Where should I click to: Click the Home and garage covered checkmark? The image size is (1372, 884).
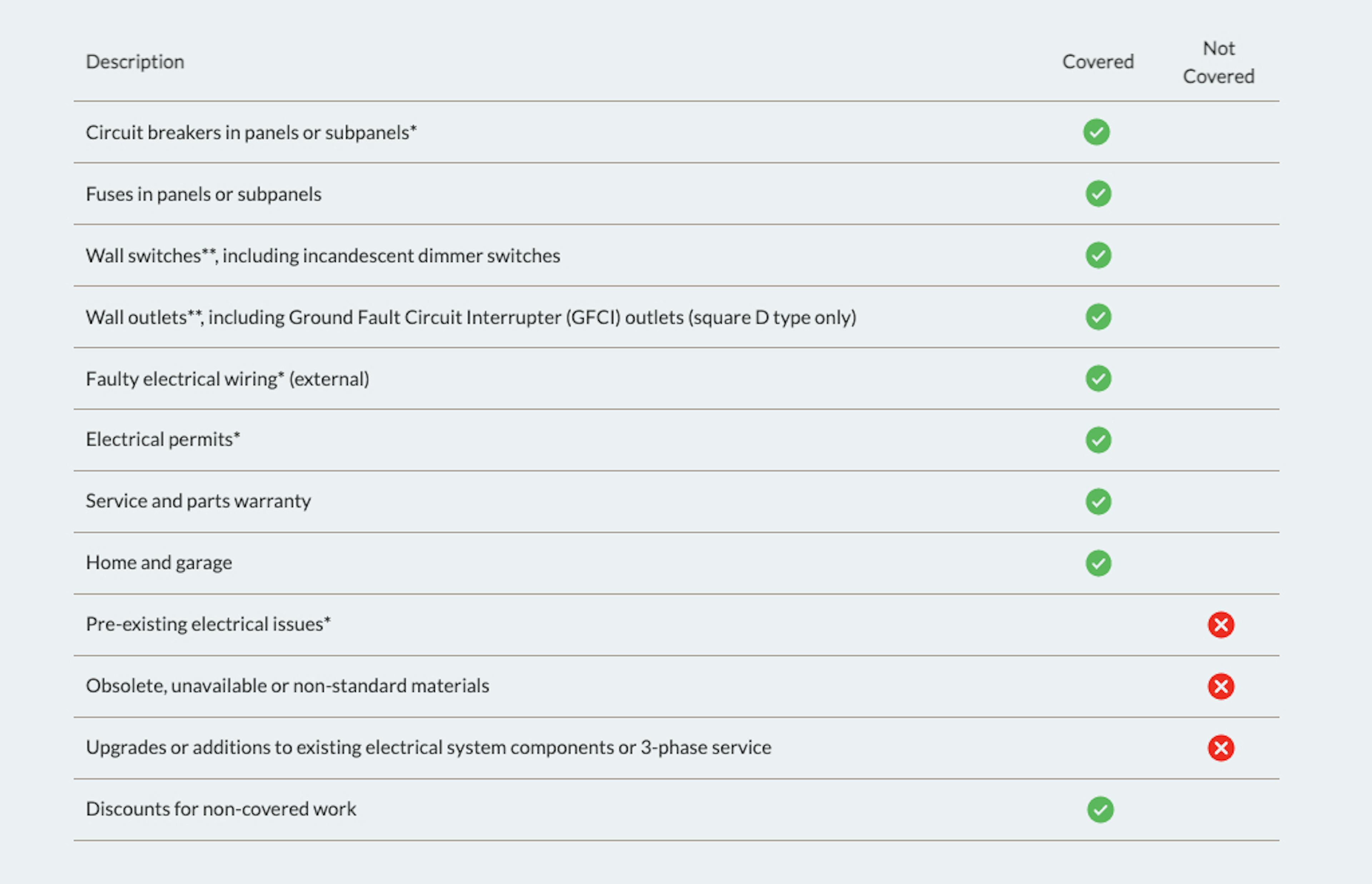click(1098, 563)
